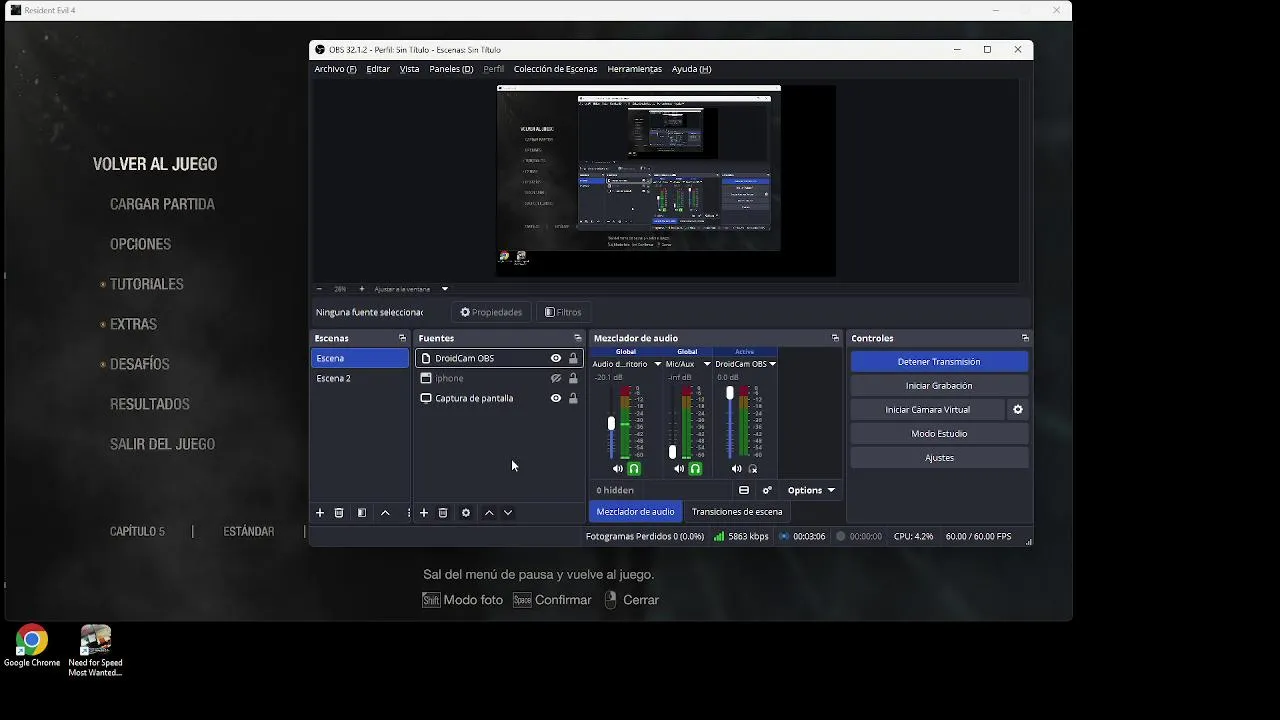The image size is (1280, 720).
Task: Open Ajustes button in Controles
Action: (x=939, y=458)
